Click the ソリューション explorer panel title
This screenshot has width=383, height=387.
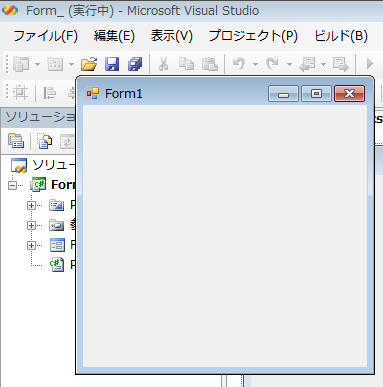coord(40,117)
